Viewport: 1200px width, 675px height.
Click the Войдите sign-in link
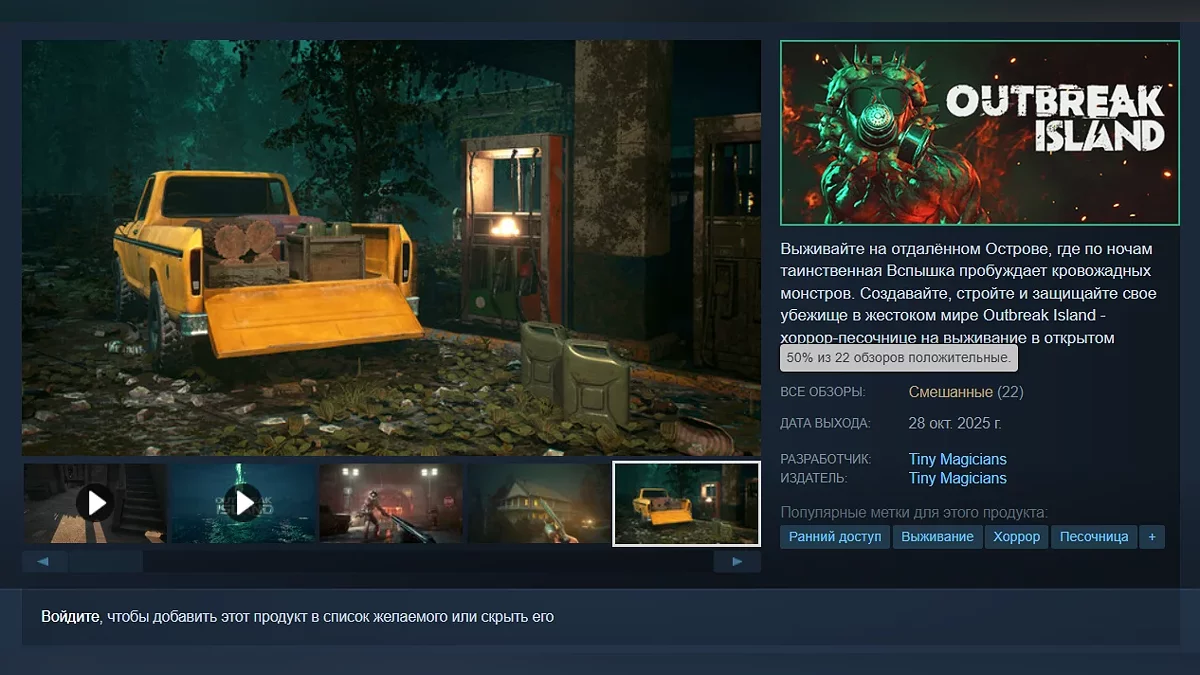pos(70,617)
